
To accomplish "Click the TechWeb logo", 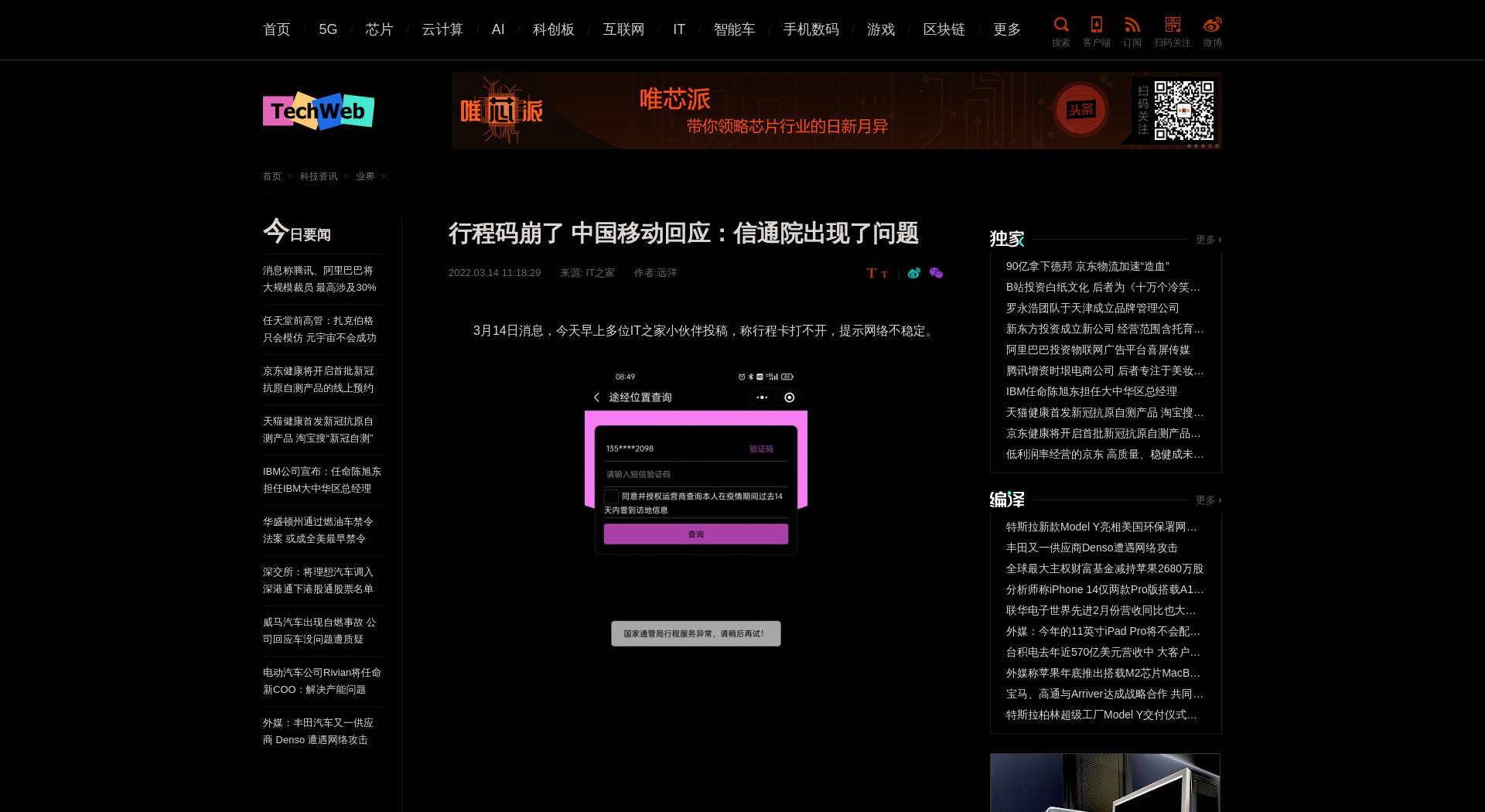I will [319, 111].
